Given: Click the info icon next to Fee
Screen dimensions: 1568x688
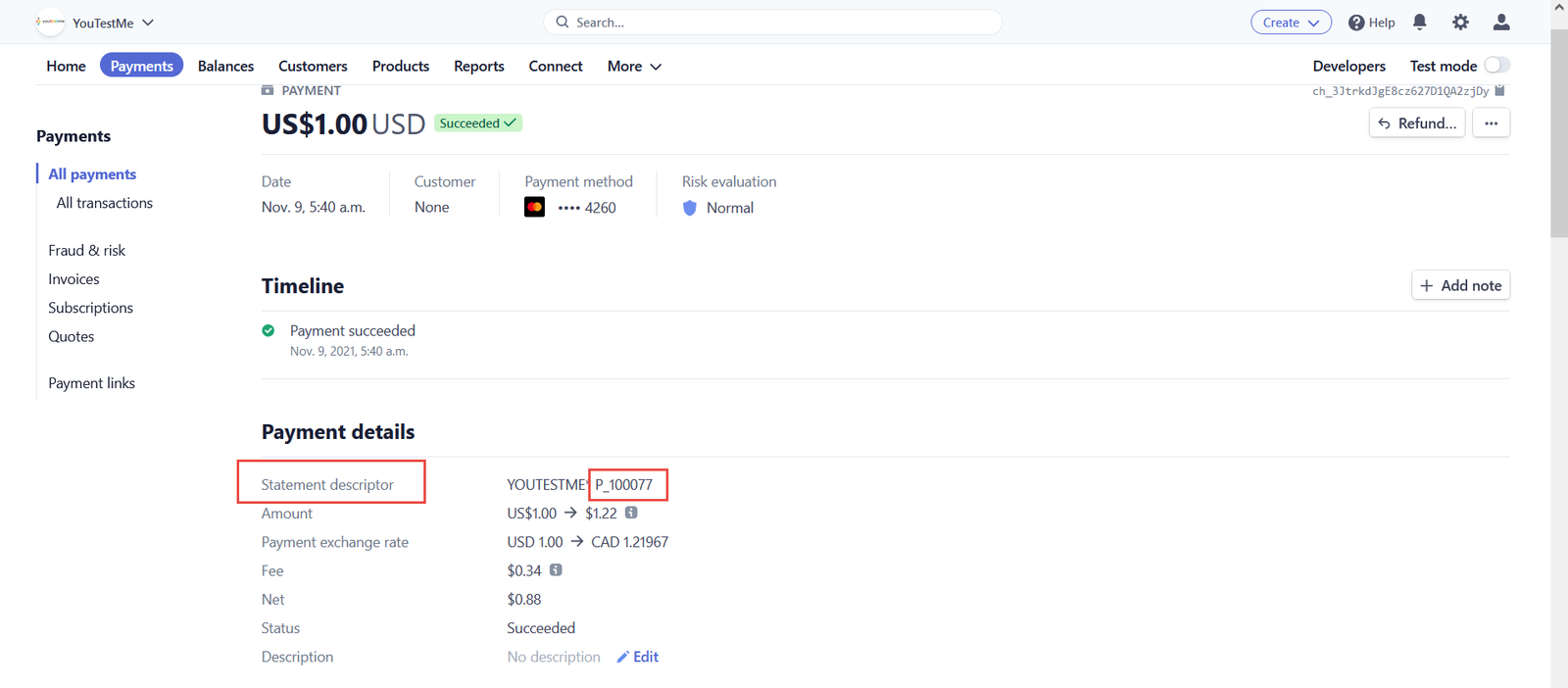Looking at the screenshot, I should [556, 570].
